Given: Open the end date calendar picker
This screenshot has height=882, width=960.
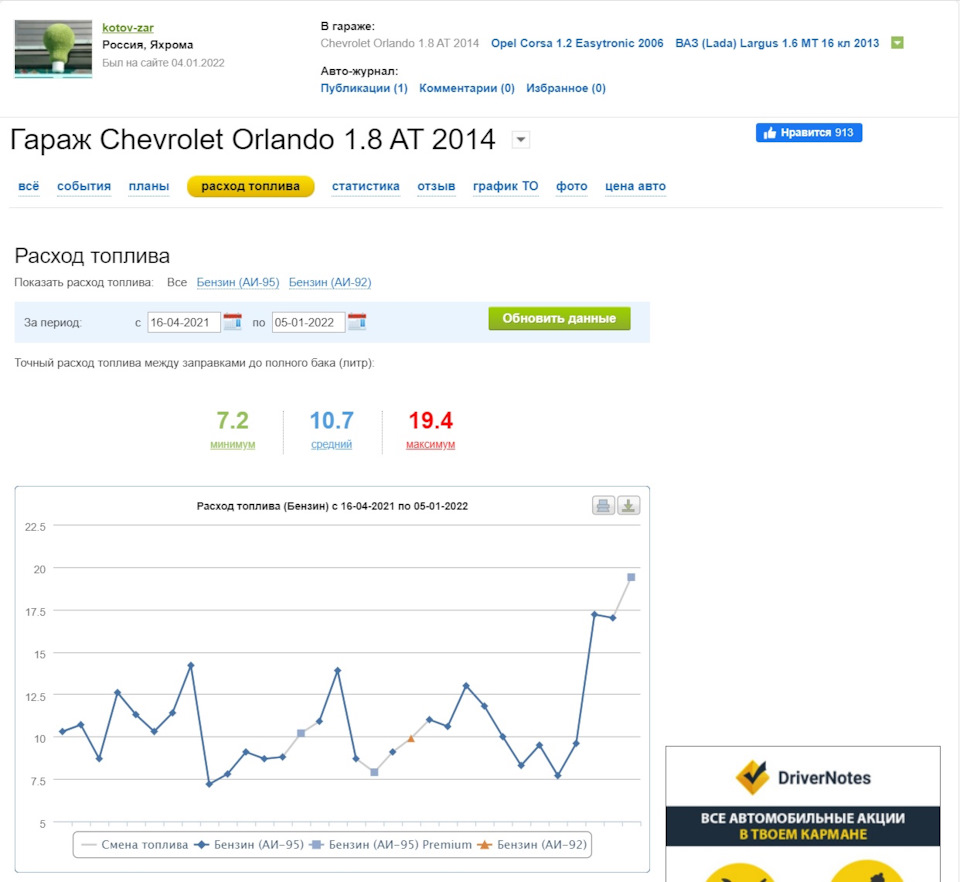Looking at the screenshot, I should (x=357, y=321).
